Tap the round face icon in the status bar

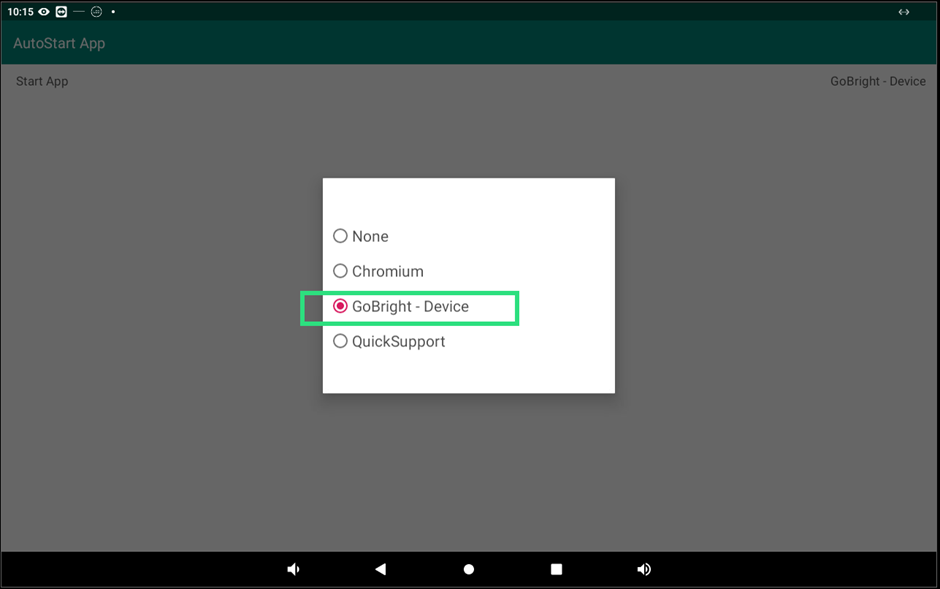(97, 12)
